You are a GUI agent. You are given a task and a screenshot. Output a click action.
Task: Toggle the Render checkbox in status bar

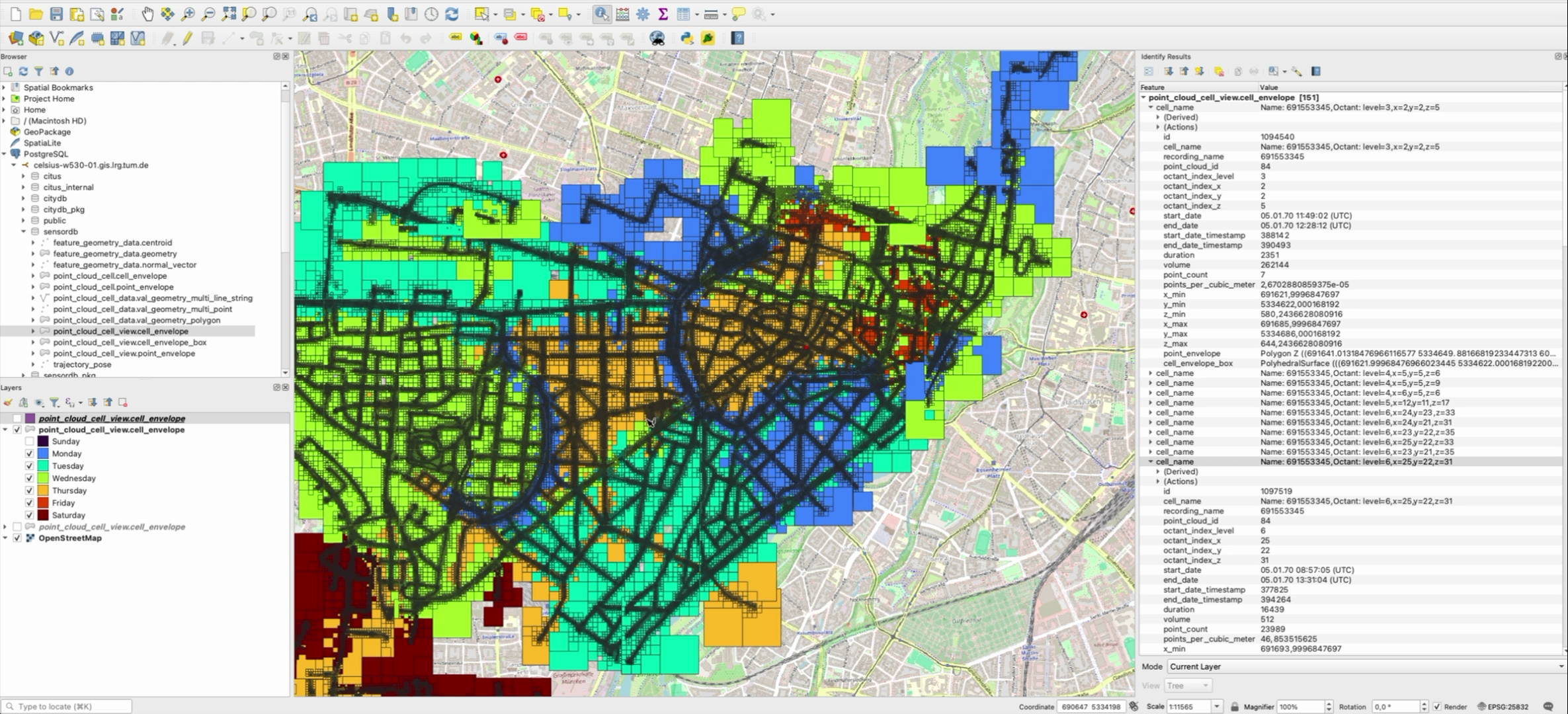click(x=1436, y=706)
